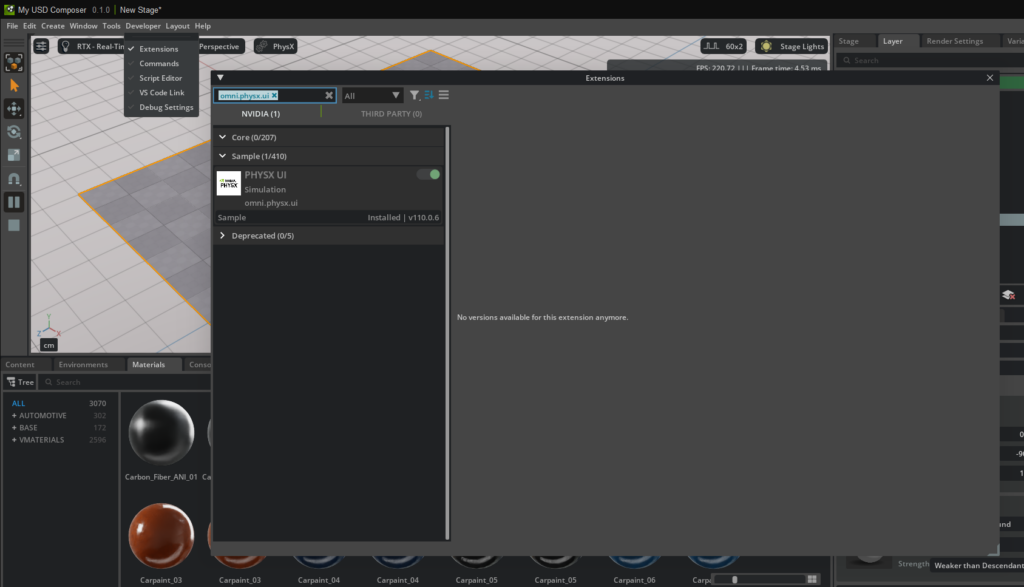Open the extensions hamburger options menu
Image resolution: width=1024 pixels, height=587 pixels.
[443, 95]
